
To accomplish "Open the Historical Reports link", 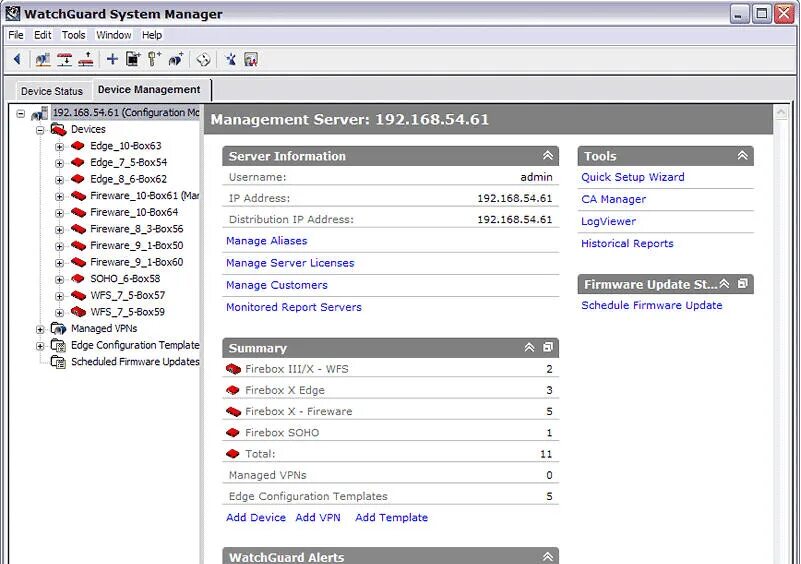I will tap(627, 243).
